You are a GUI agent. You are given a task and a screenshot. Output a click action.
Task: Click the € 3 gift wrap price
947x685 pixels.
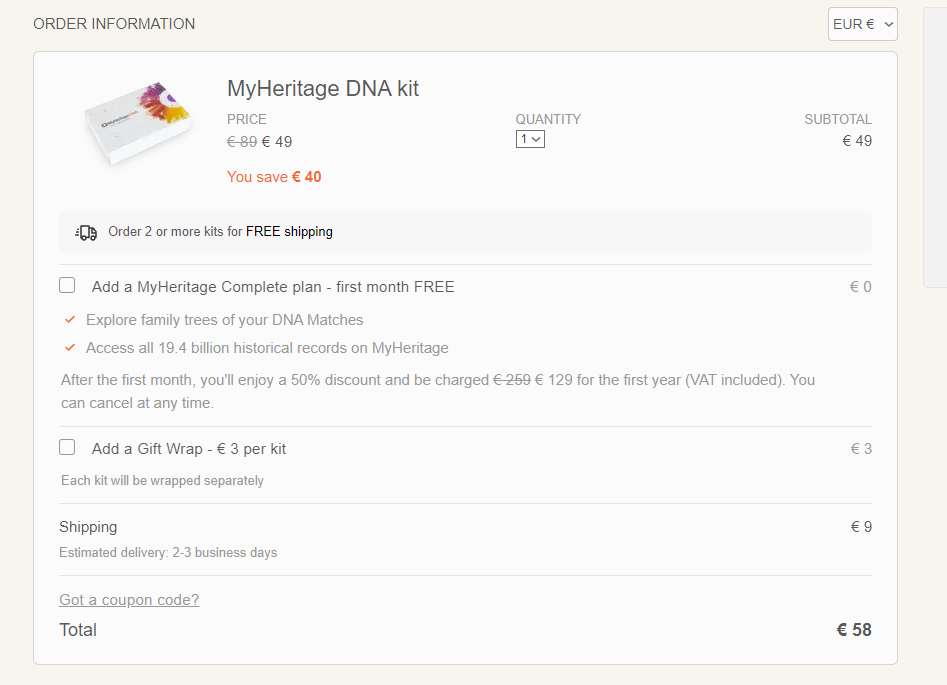click(861, 449)
